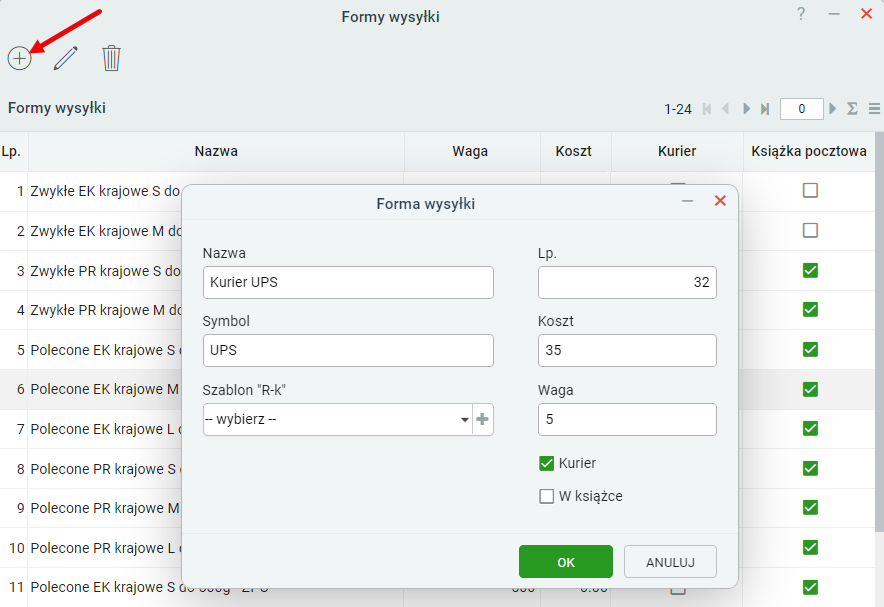Screen dimensions: 884x607
Task: Click the vertical scrollbar of the list
Action: [x=879, y=331]
